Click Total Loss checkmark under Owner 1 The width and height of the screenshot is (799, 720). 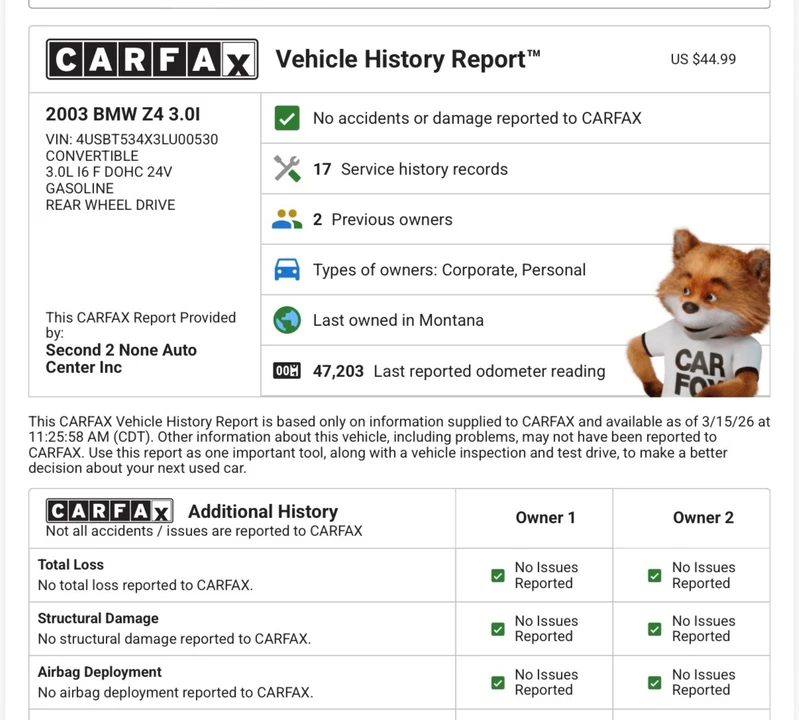(x=498, y=575)
